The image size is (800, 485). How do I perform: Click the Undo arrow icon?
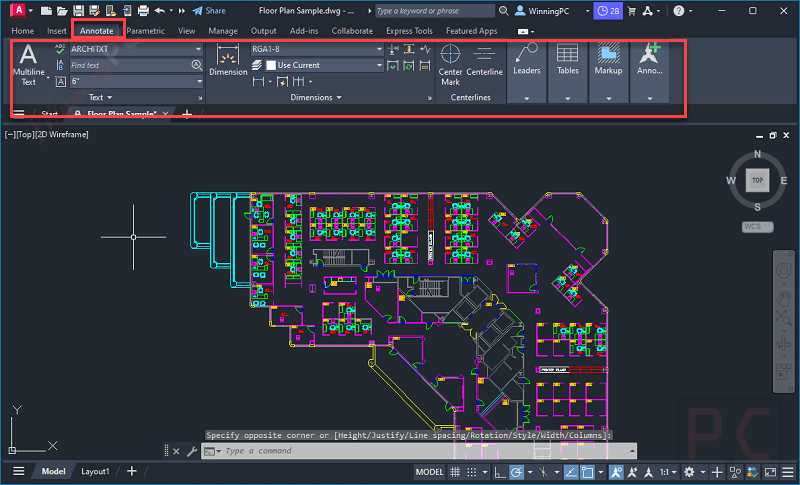pyautogui.click(x=159, y=11)
